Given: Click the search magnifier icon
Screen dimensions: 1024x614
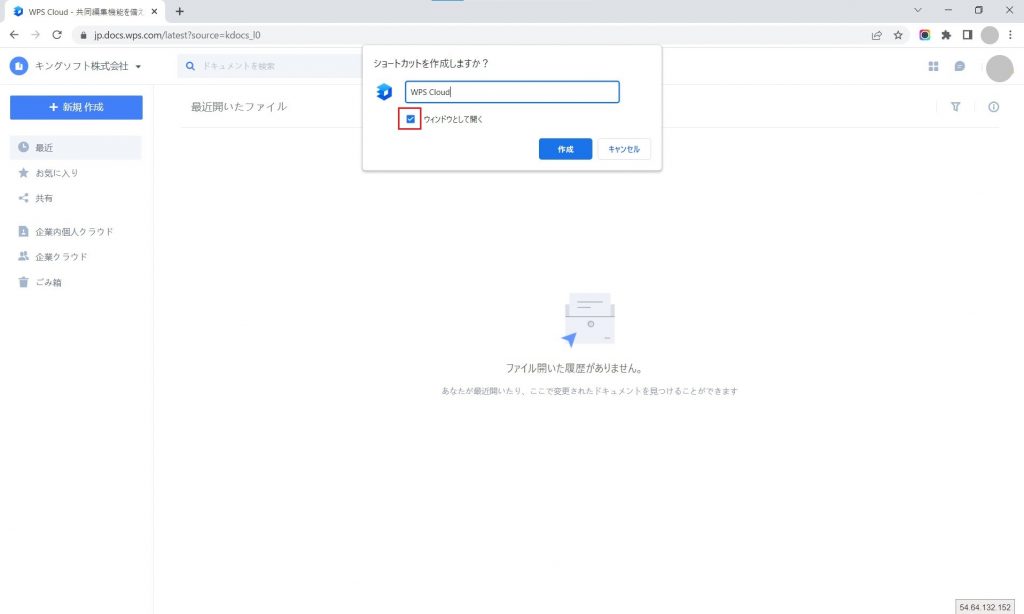Looking at the screenshot, I should pyautogui.click(x=190, y=66).
